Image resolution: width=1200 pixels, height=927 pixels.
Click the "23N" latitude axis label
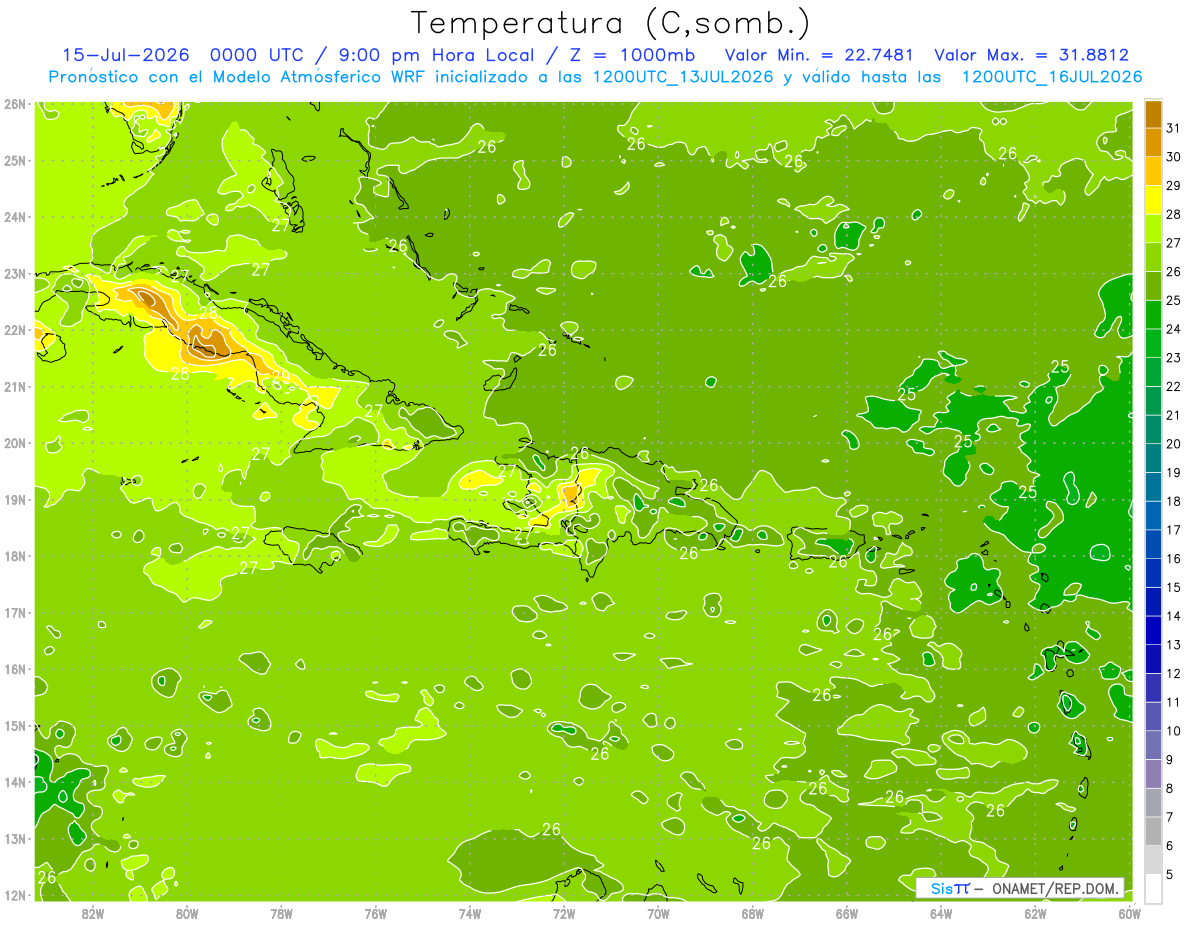15,273
